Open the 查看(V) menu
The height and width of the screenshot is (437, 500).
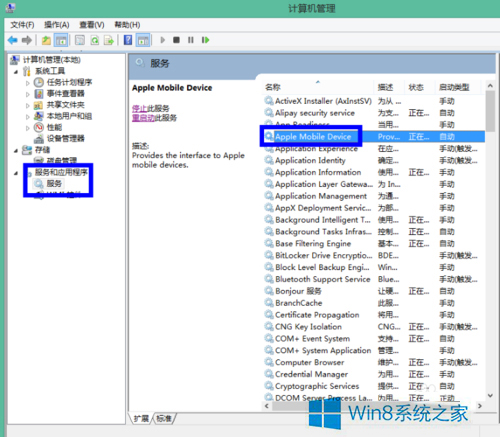92,25
